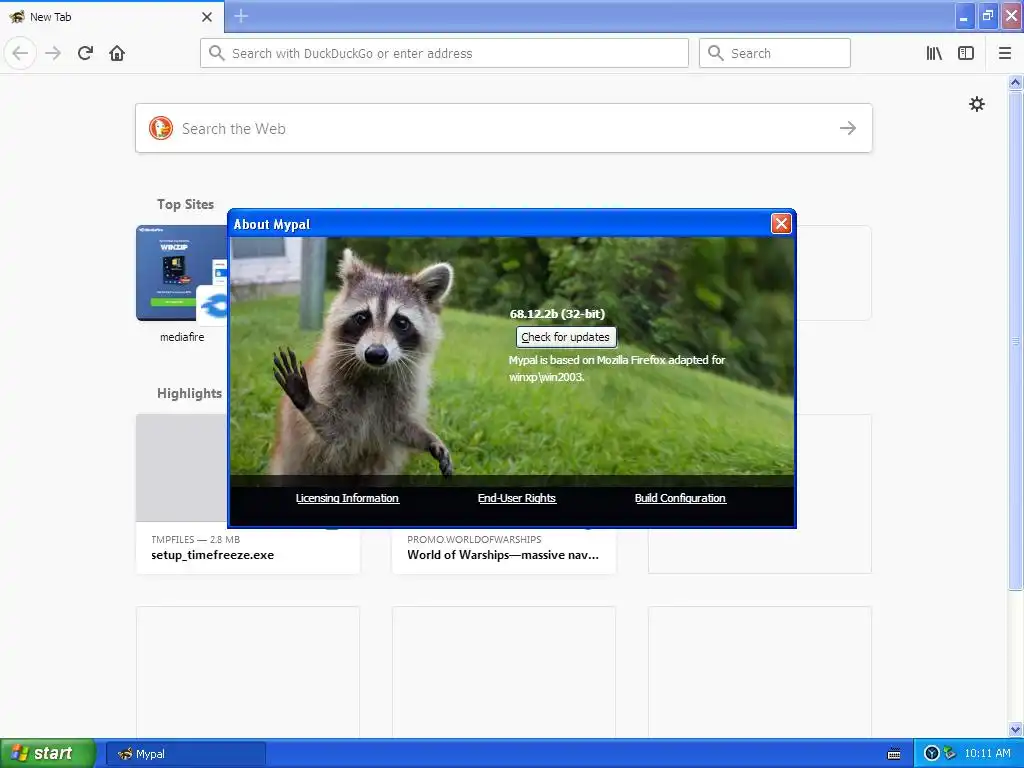Reload the current page

[x=85, y=53]
